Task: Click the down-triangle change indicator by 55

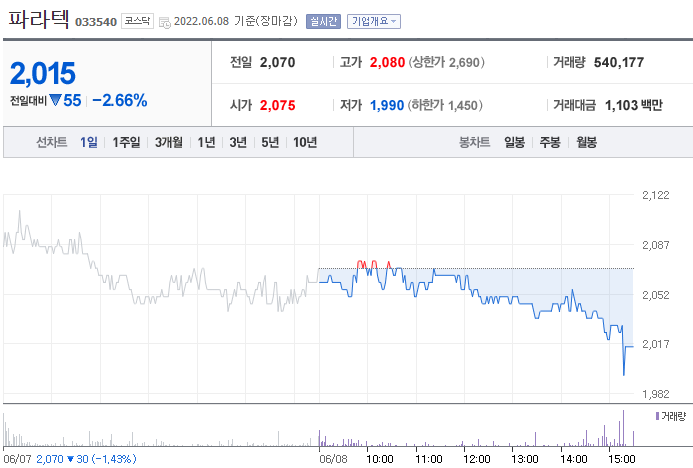Action: (x=55, y=100)
